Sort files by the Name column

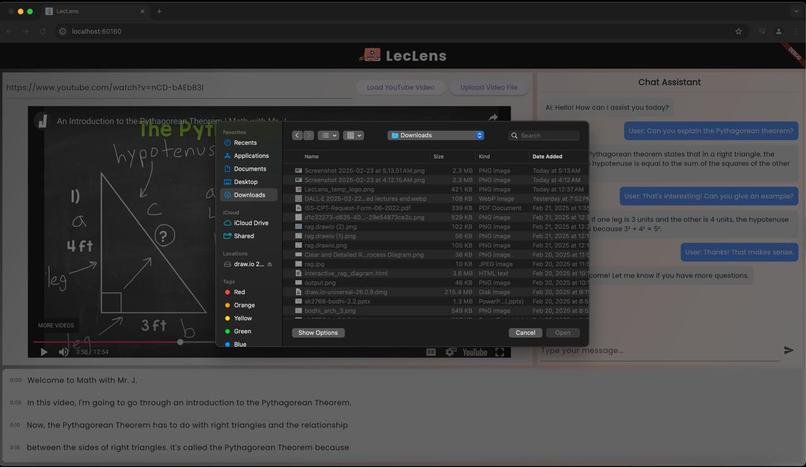pyautogui.click(x=312, y=157)
